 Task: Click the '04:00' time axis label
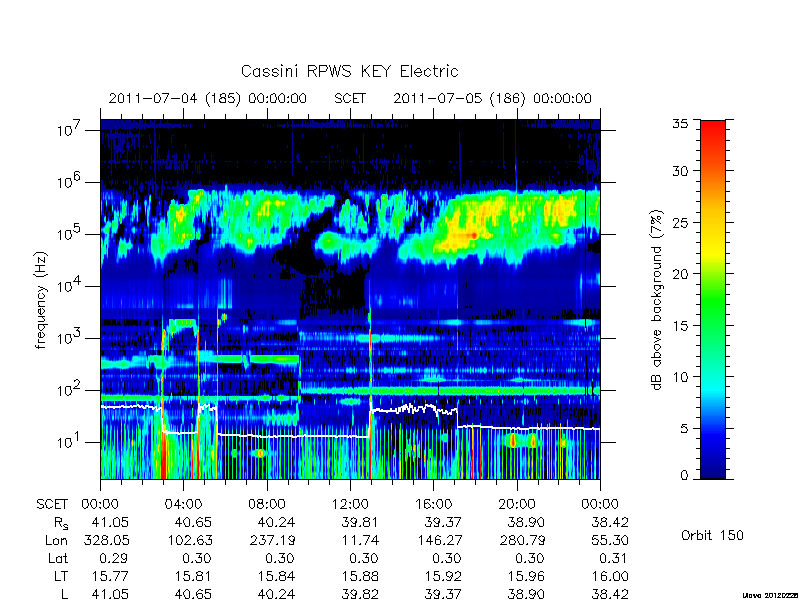click(x=183, y=505)
